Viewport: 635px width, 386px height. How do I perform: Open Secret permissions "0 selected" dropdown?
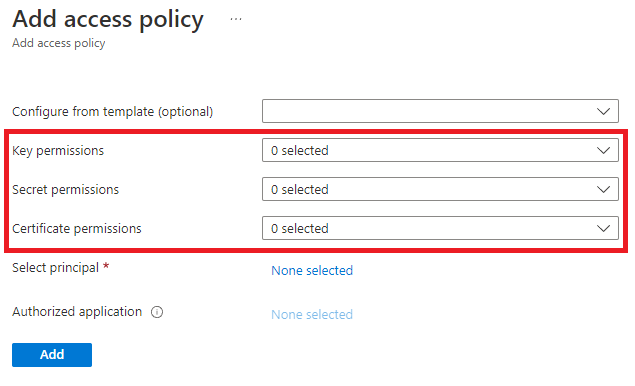point(440,189)
